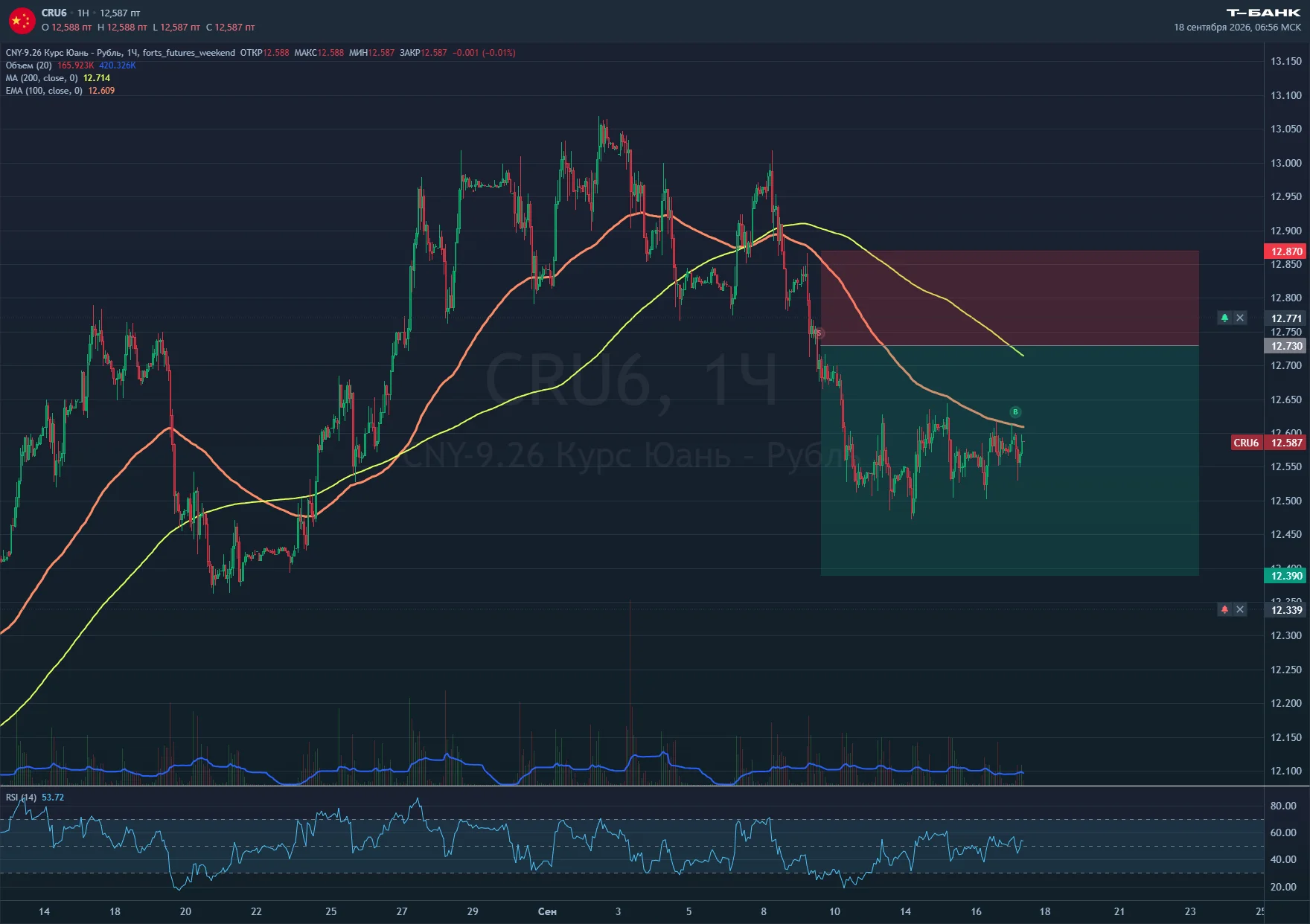1310x924 pixels.
Task: Click the 80.00 RSI axis label
Action: coord(1283,806)
